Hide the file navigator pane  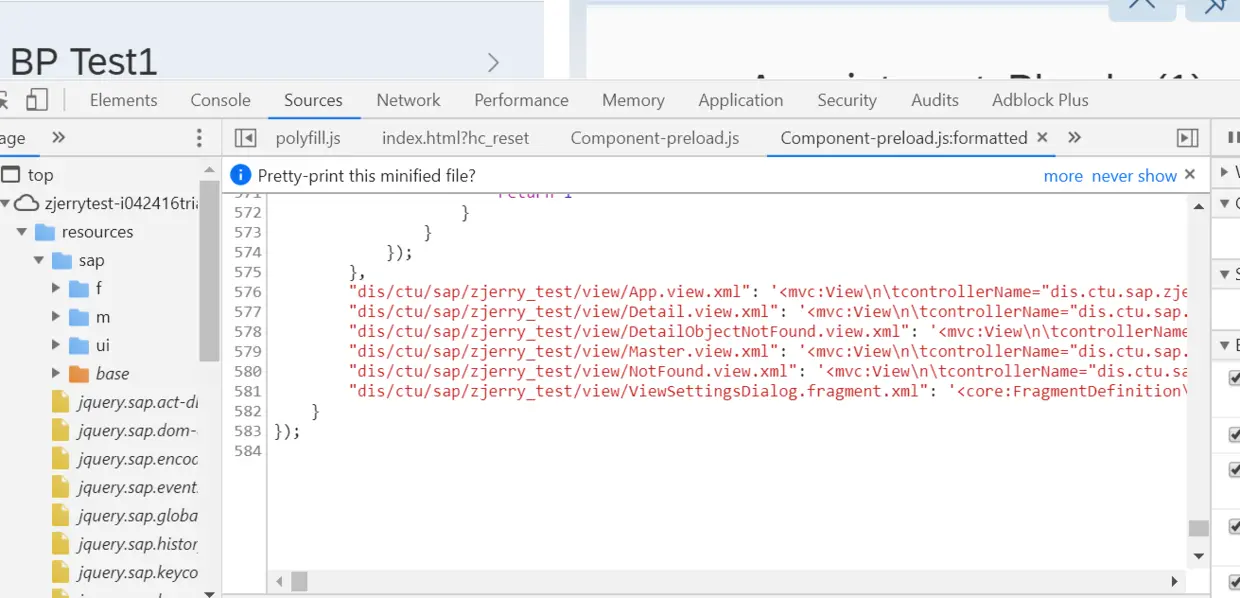click(x=245, y=138)
